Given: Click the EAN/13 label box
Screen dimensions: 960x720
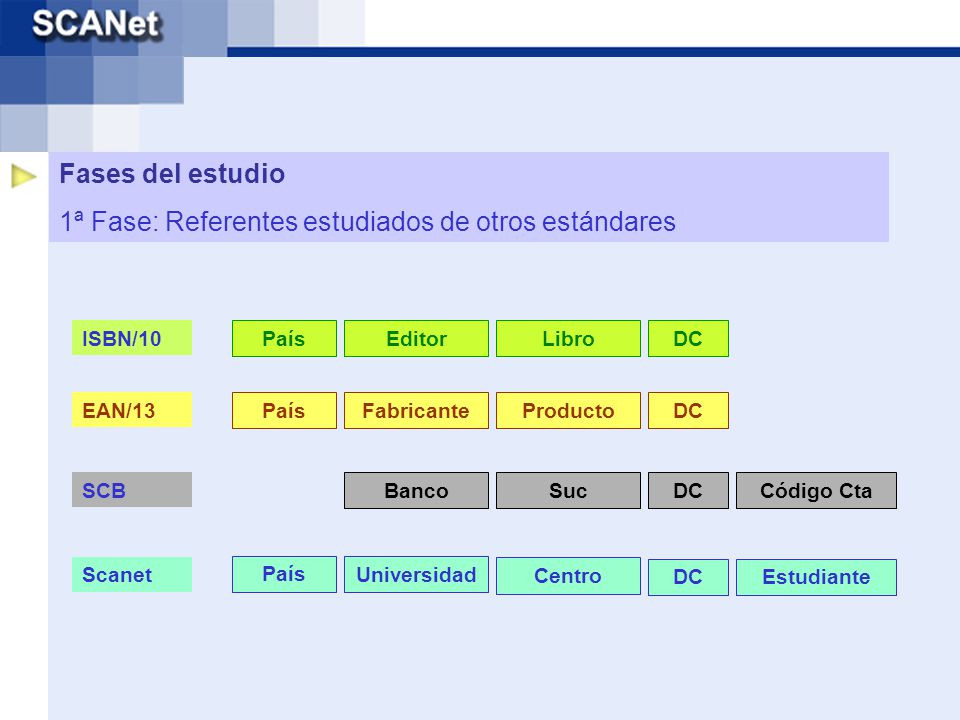Looking at the screenshot, I should pos(132,410).
